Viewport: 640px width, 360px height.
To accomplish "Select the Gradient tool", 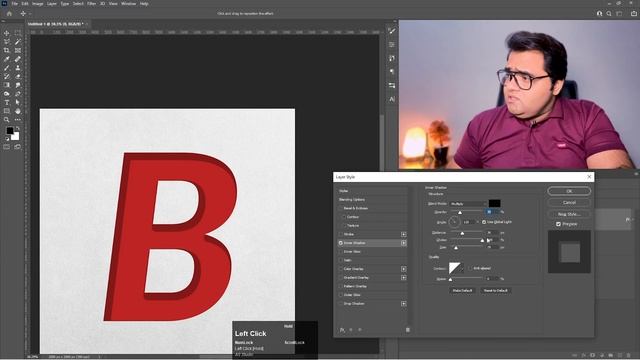I will [7, 85].
